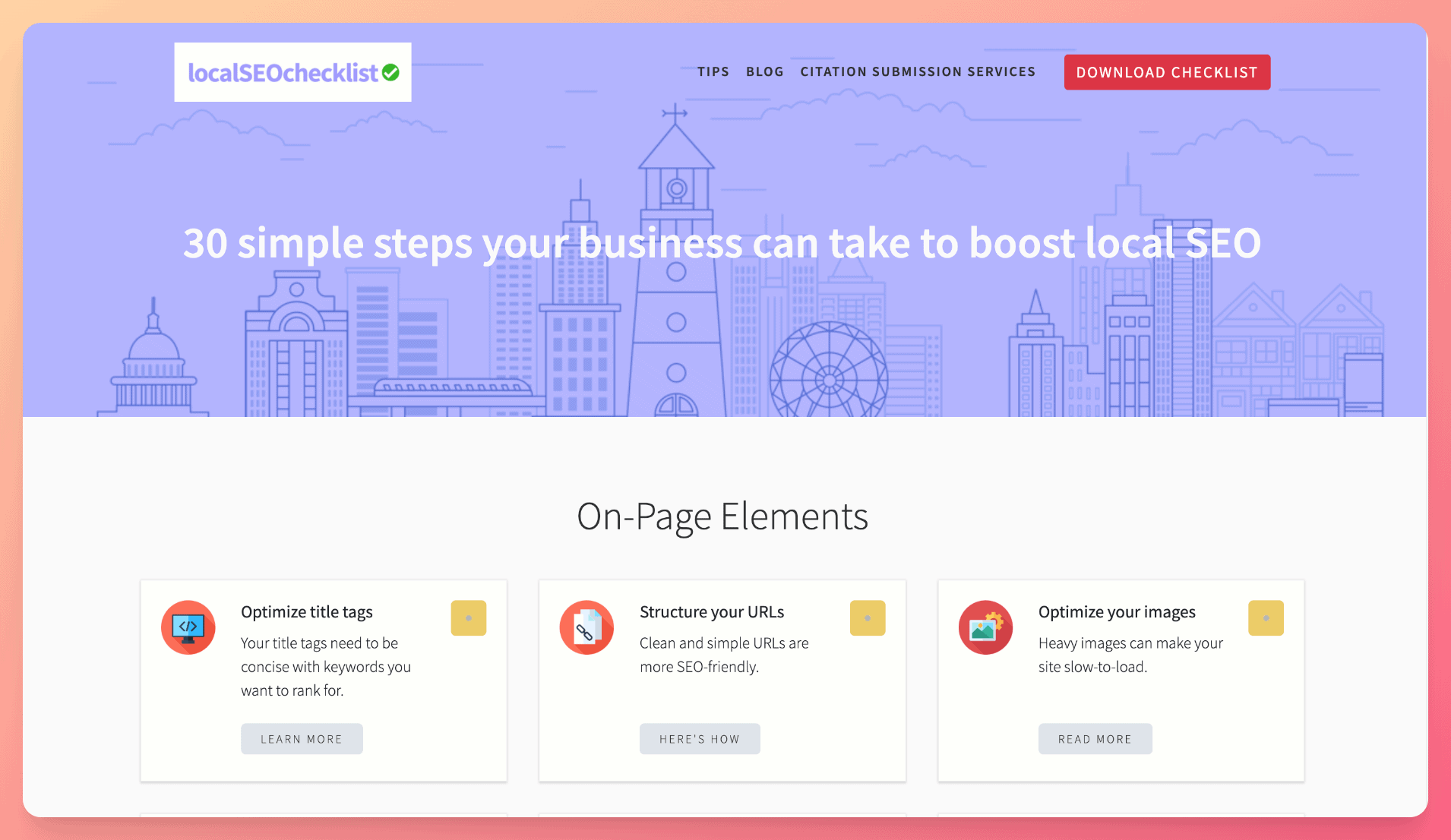Open the Tips menu item
The height and width of the screenshot is (840, 1451).
click(713, 72)
